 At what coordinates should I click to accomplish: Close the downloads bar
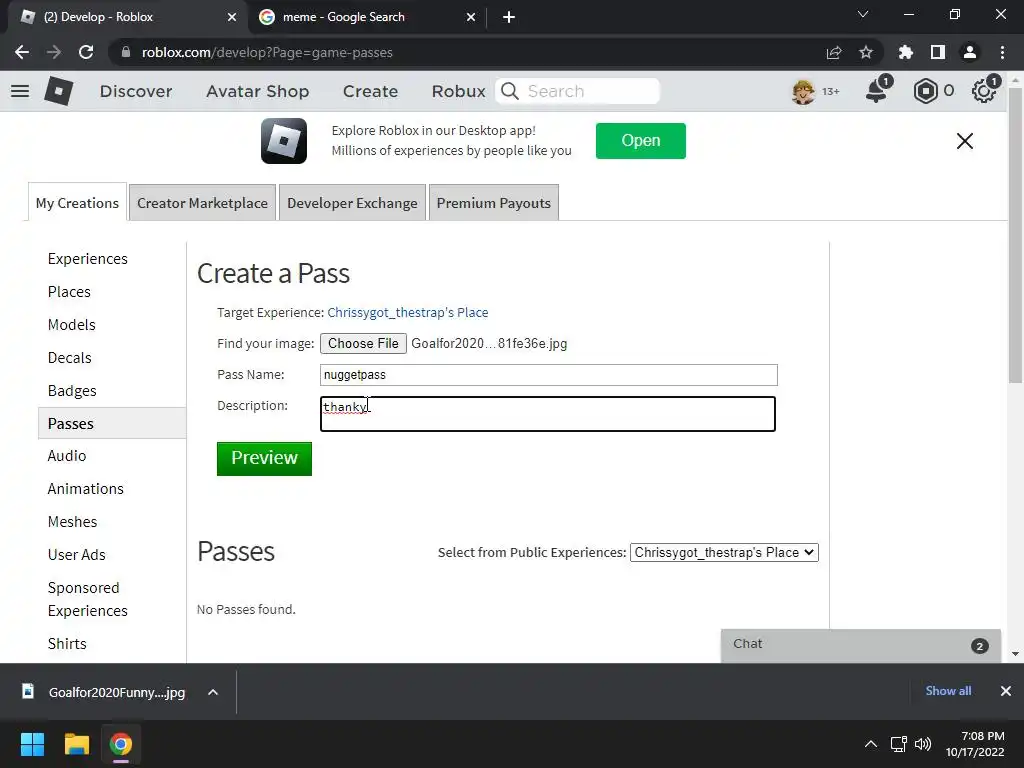pyautogui.click(x=1006, y=691)
